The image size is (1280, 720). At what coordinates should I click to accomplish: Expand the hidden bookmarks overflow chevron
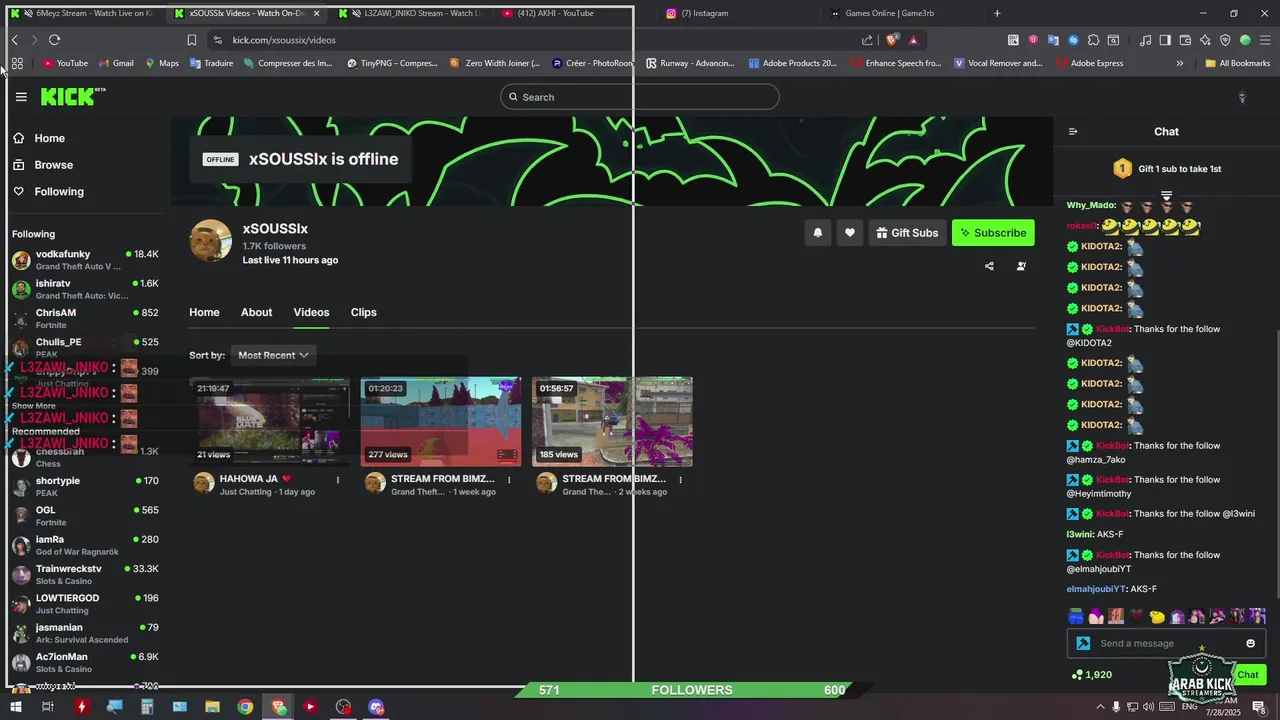point(1180,63)
